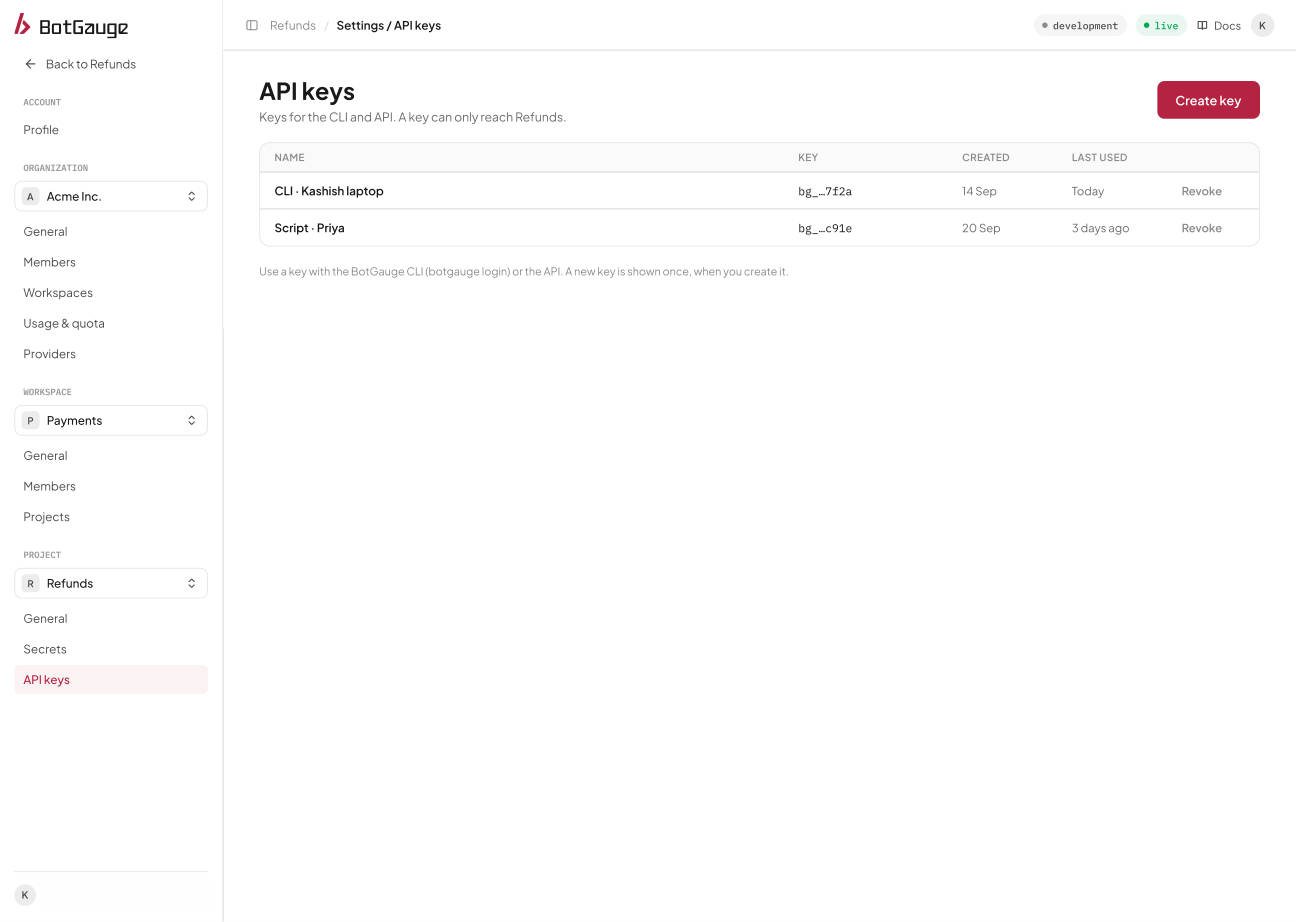Click the '3 days ago' last used cell
1296x922 pixels.
coord(1100,228)
